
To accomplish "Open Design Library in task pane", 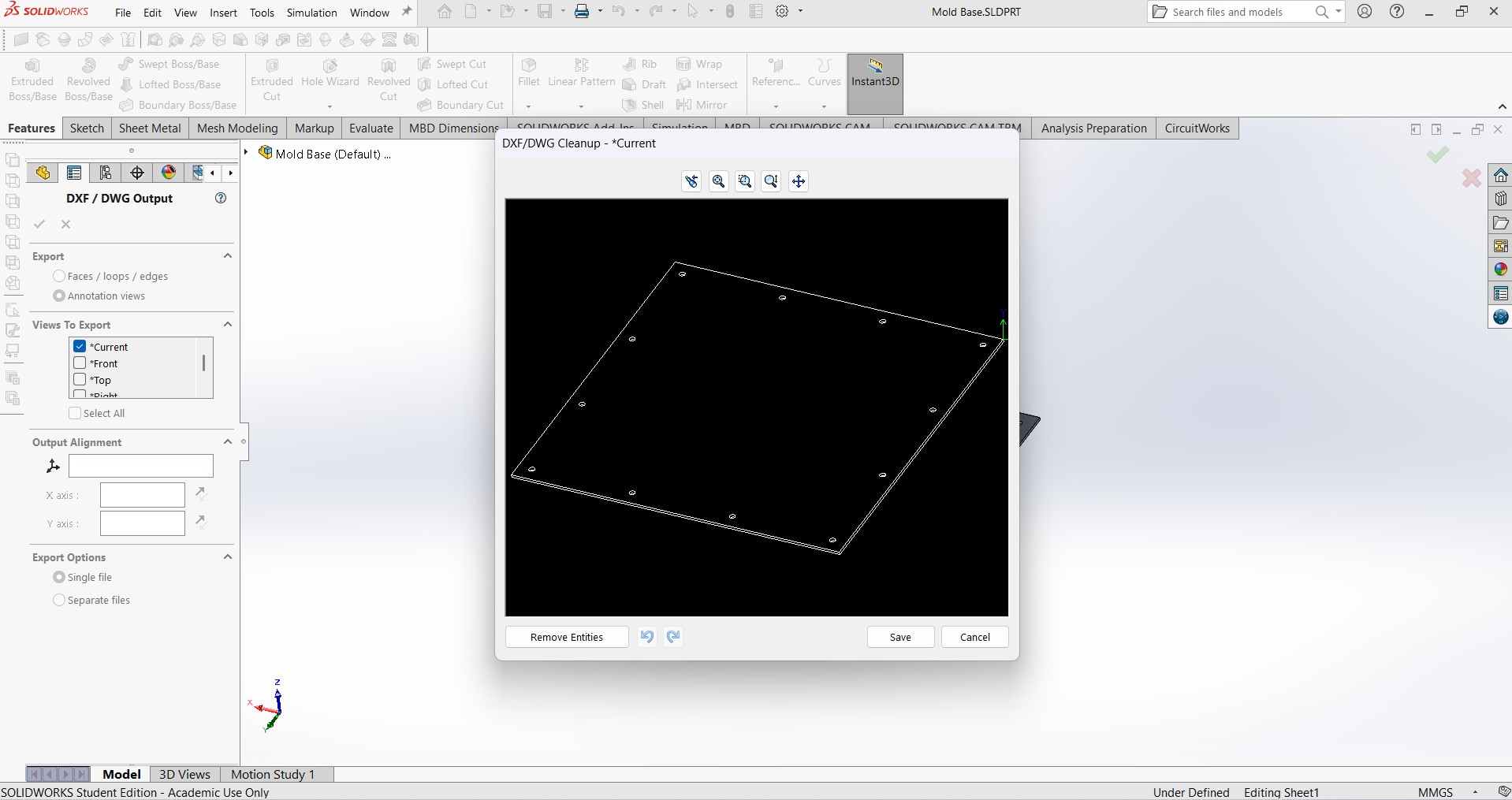I will click(1501, 199).
